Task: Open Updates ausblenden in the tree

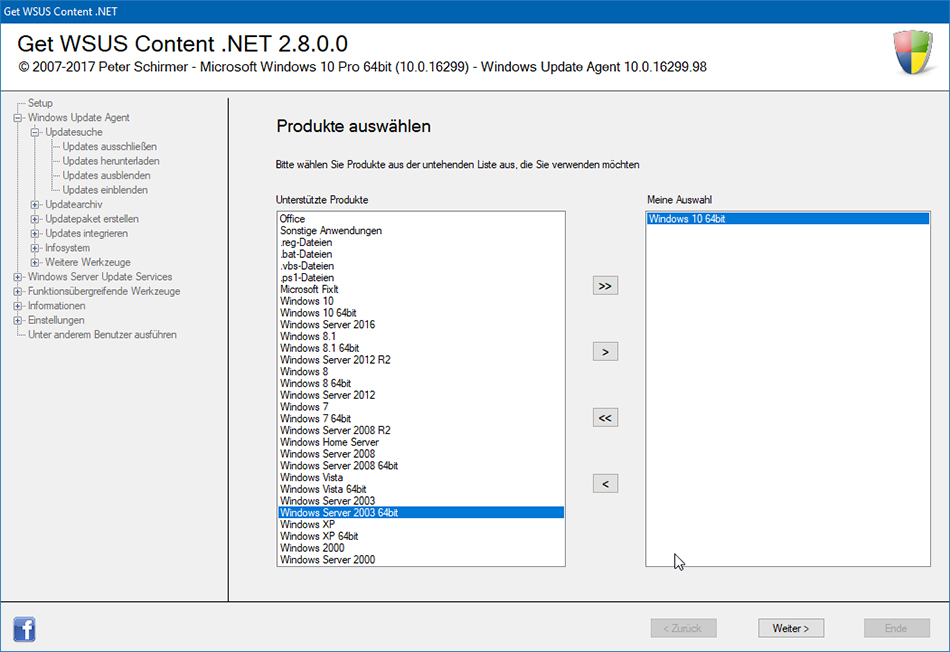Action: 107,176
